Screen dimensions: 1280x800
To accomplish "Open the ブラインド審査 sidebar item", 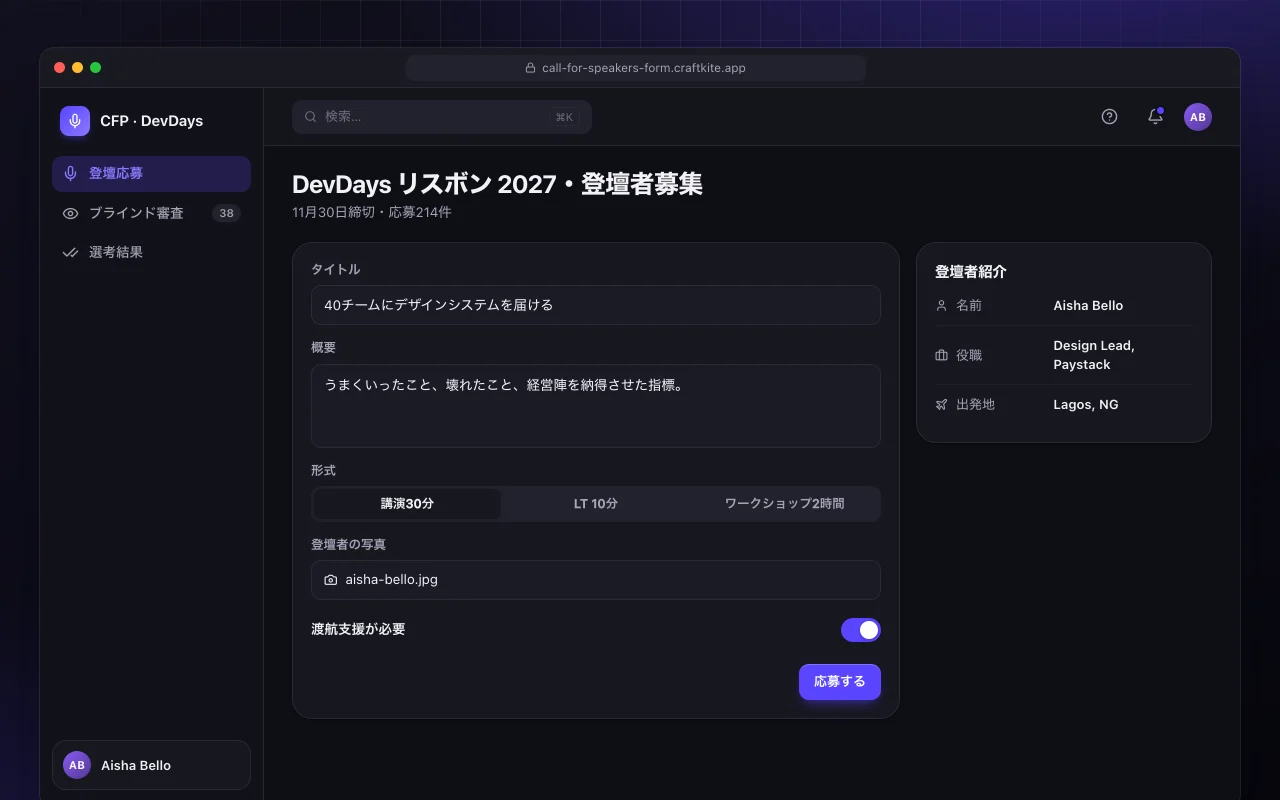I will point(151,213).
